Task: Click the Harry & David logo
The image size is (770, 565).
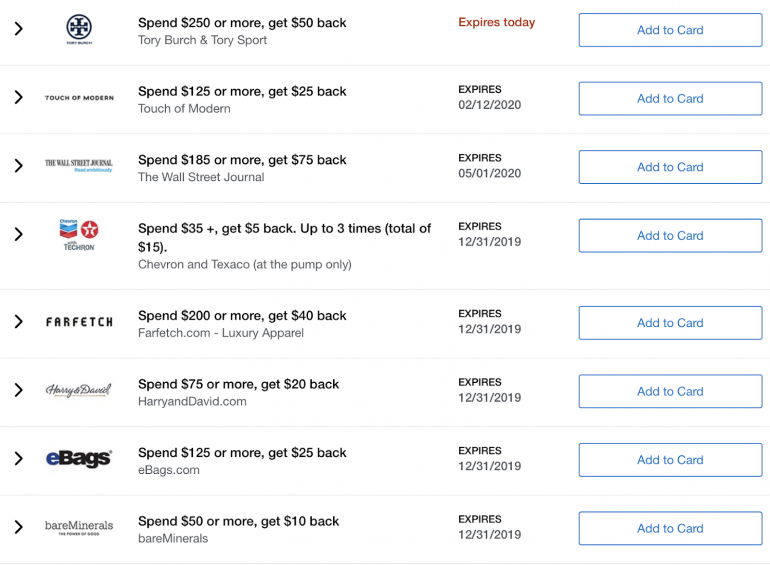Action: pos(79,390)
